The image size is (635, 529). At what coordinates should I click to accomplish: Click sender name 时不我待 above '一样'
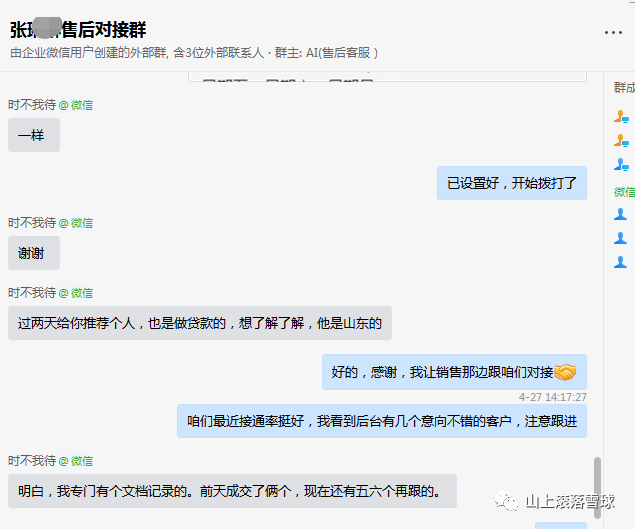click(x=32, y=105)
